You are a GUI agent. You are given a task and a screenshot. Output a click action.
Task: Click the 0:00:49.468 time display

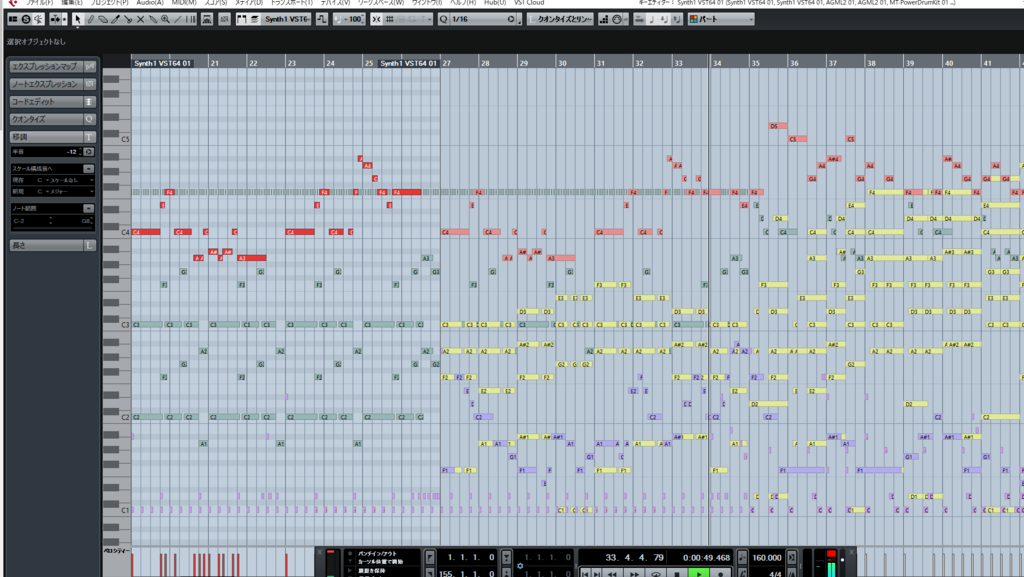point(706,557)
